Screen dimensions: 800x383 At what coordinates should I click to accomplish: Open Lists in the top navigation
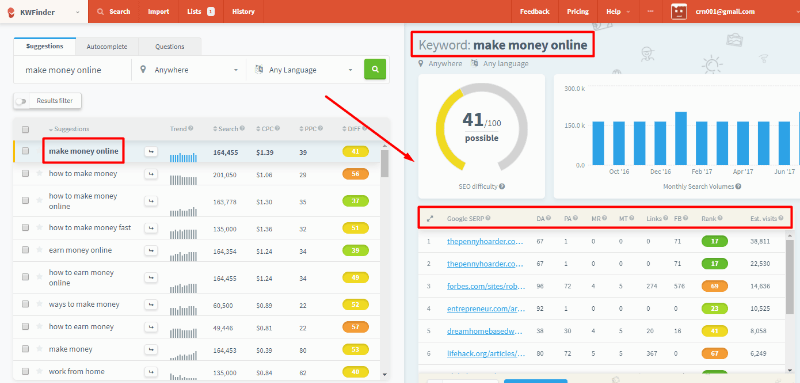point(201,11)
